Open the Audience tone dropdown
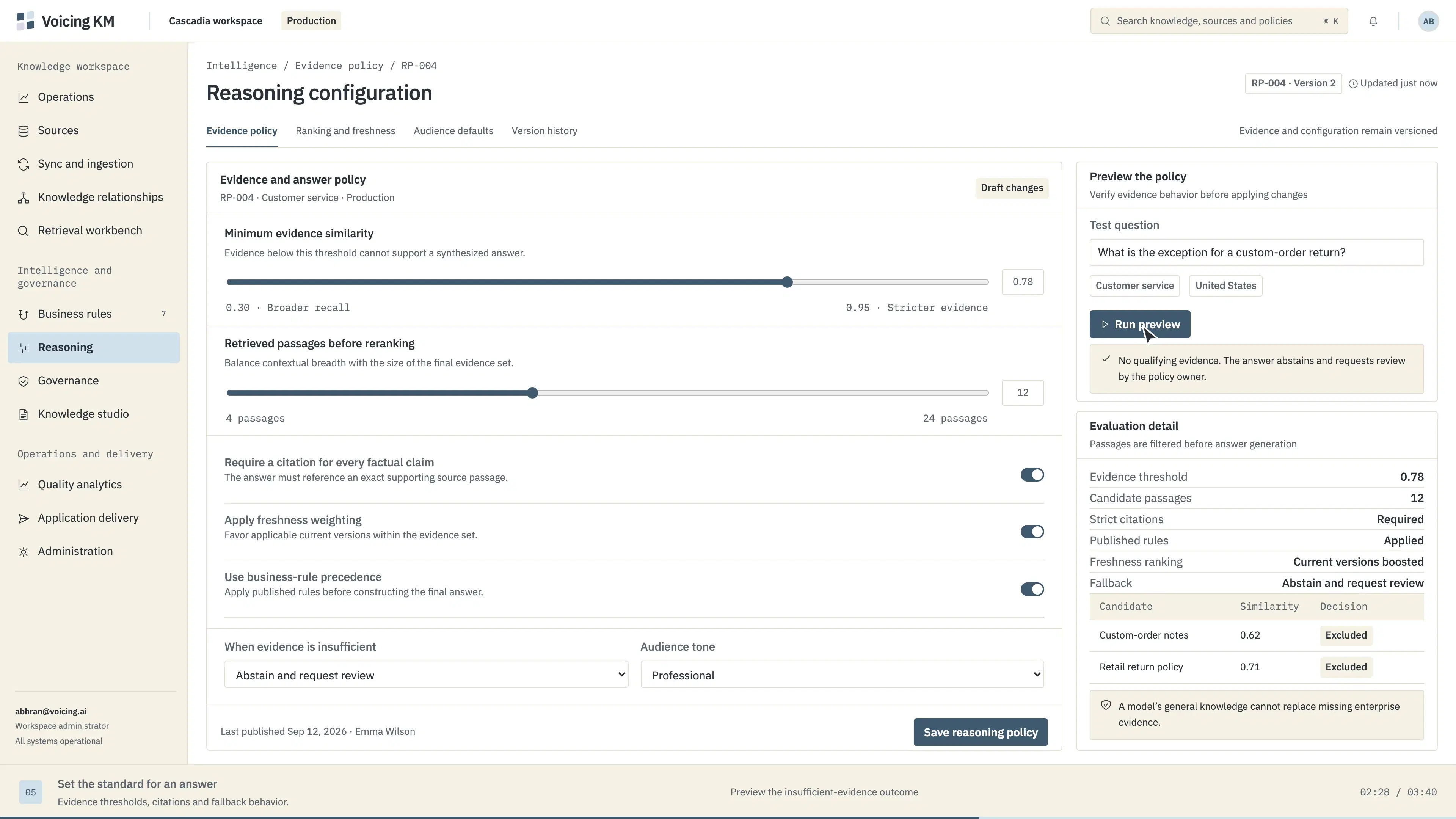This screenshot has height=819, width=1456. [842, 674]
